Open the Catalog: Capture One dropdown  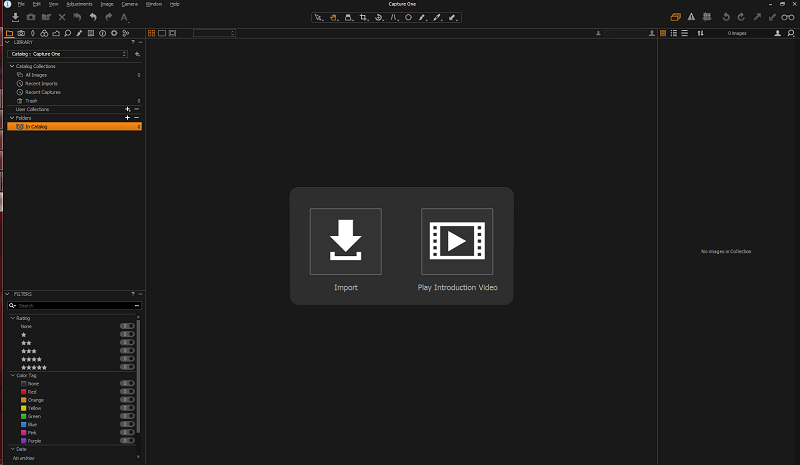(x=67, y=54)
